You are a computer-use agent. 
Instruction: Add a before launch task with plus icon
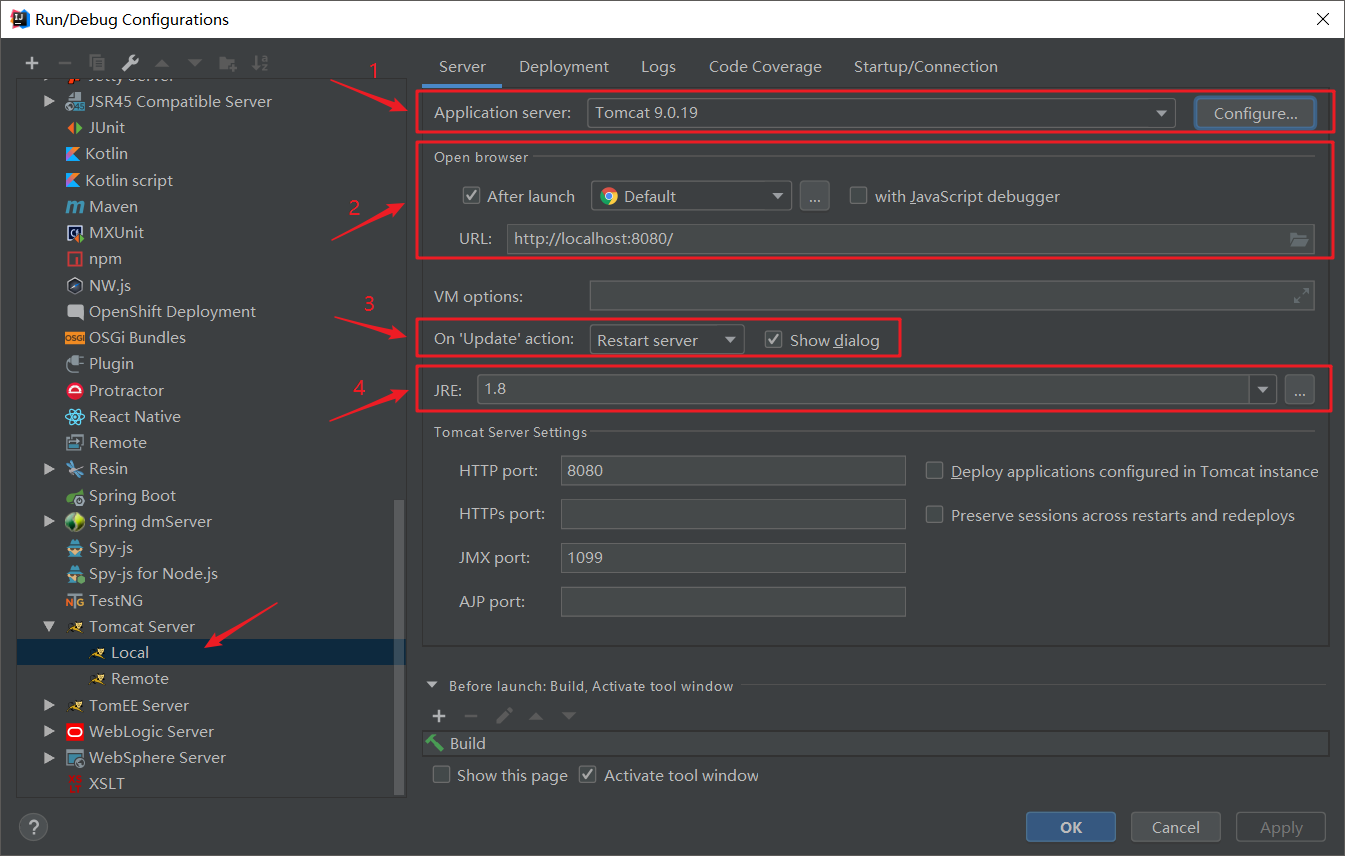tap(439, 716)
